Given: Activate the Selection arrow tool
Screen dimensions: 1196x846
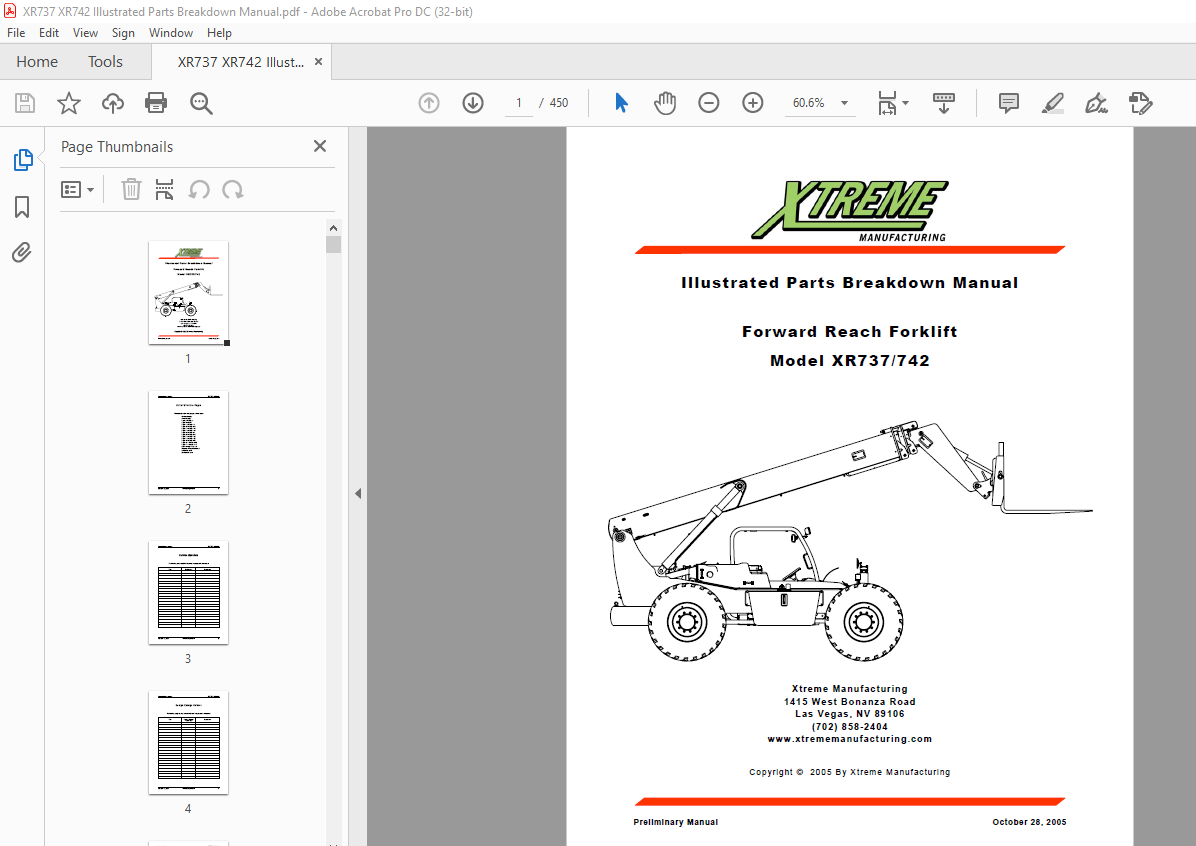Looking at the screenshot, I should 622,103.
